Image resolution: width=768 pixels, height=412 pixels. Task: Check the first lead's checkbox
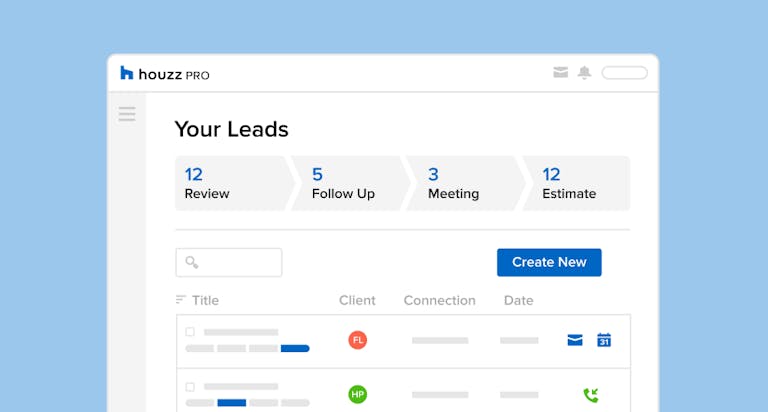[190, 331]
